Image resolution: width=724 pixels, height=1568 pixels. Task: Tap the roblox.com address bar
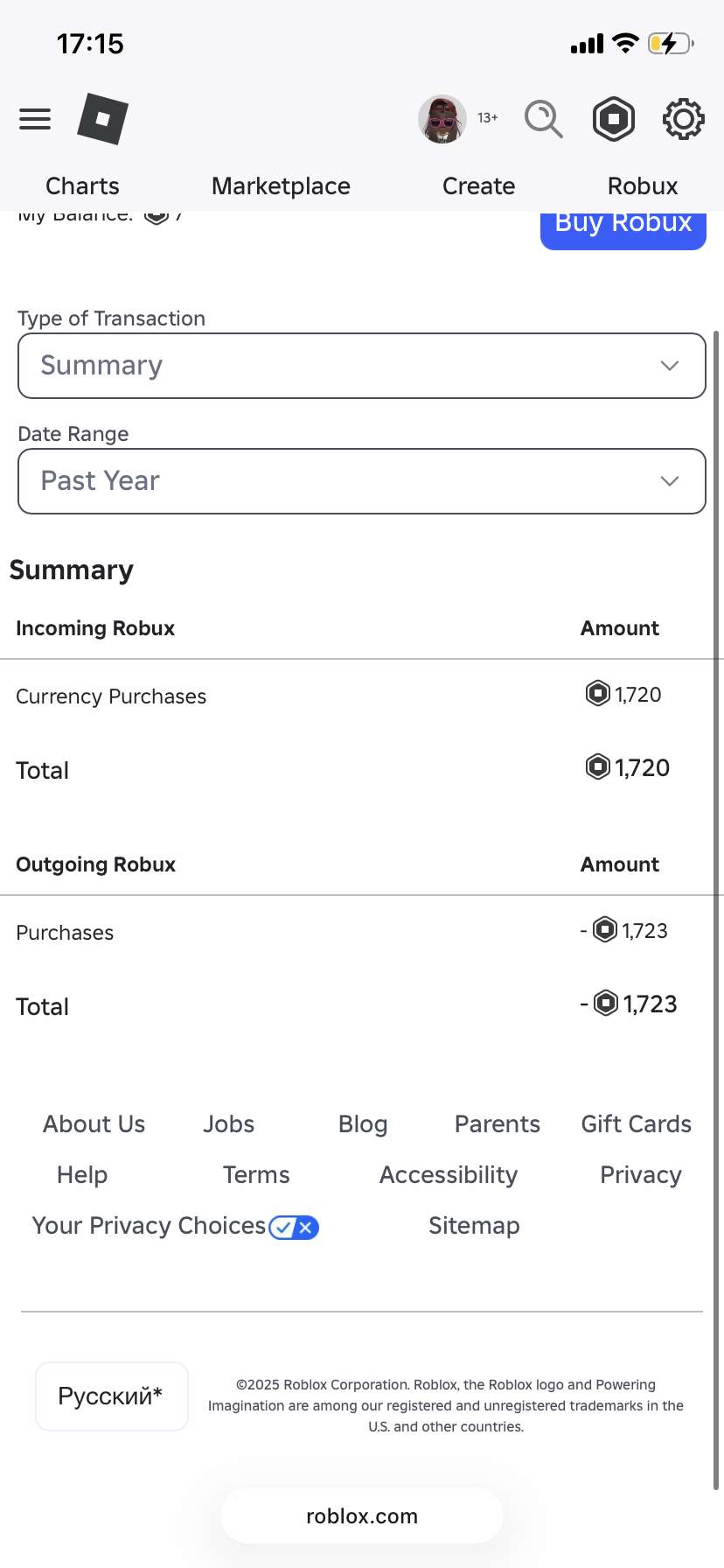362,1516
